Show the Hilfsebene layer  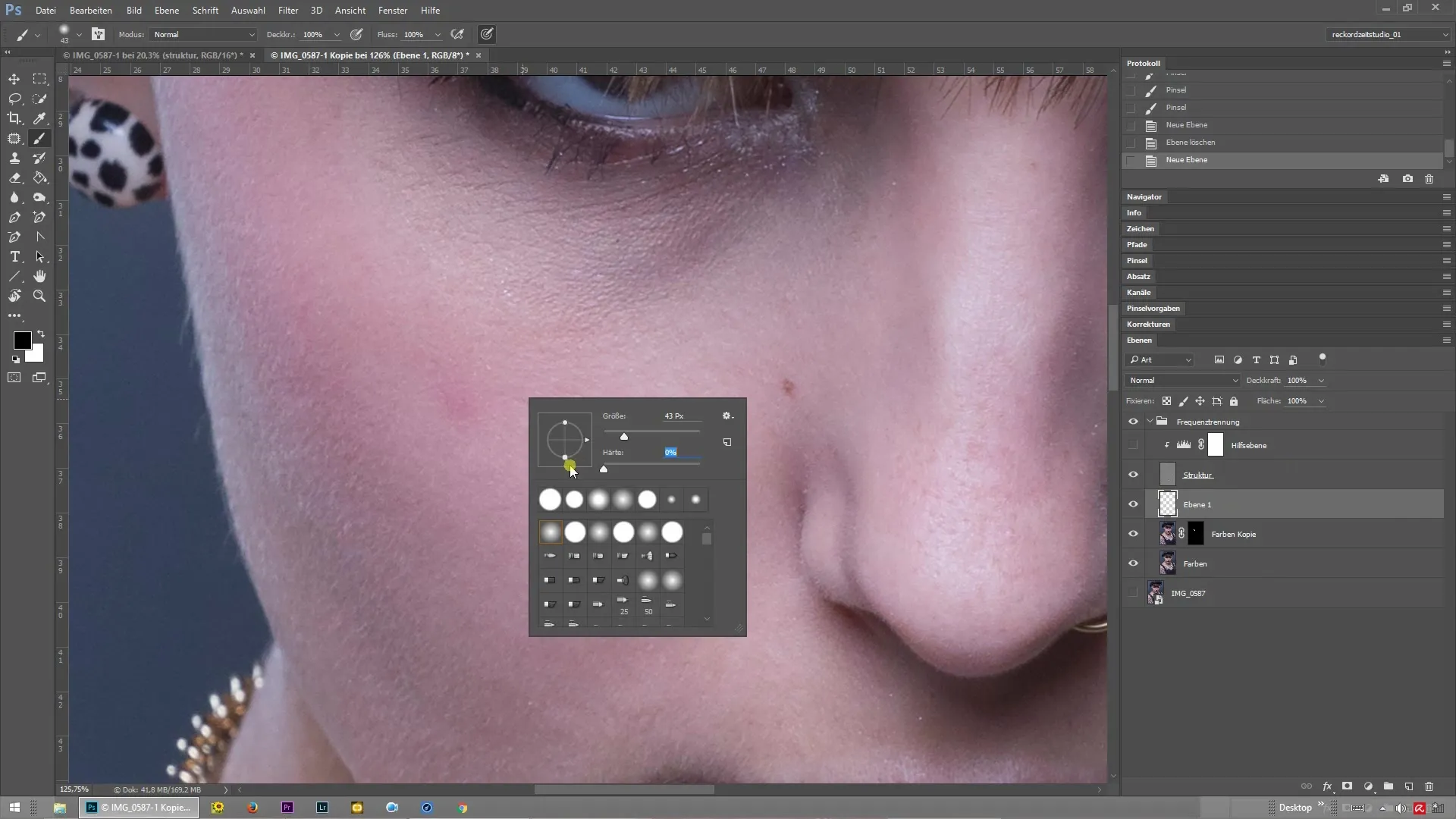click(1133, 445)
